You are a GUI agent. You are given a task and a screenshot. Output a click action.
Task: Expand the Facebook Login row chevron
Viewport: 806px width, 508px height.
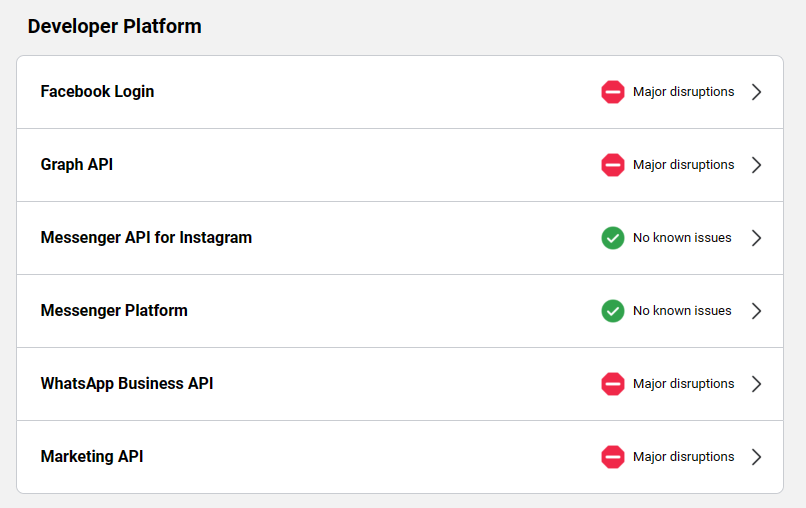[x=756, y=92]
